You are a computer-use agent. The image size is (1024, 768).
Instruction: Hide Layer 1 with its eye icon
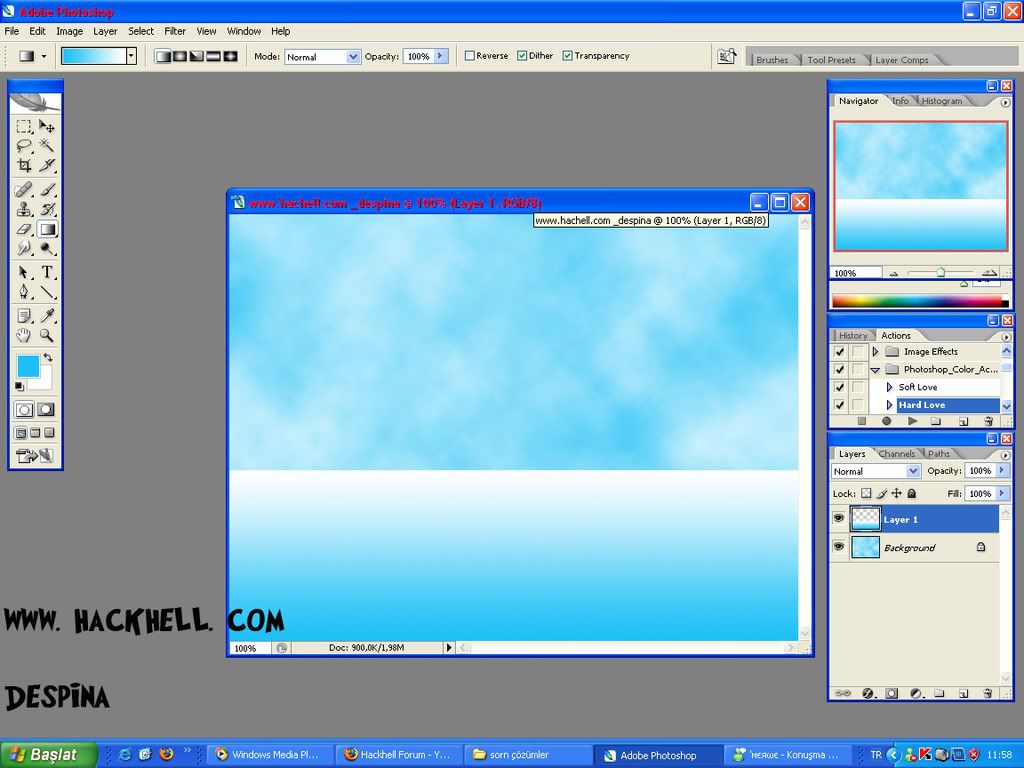click(839, 519)
